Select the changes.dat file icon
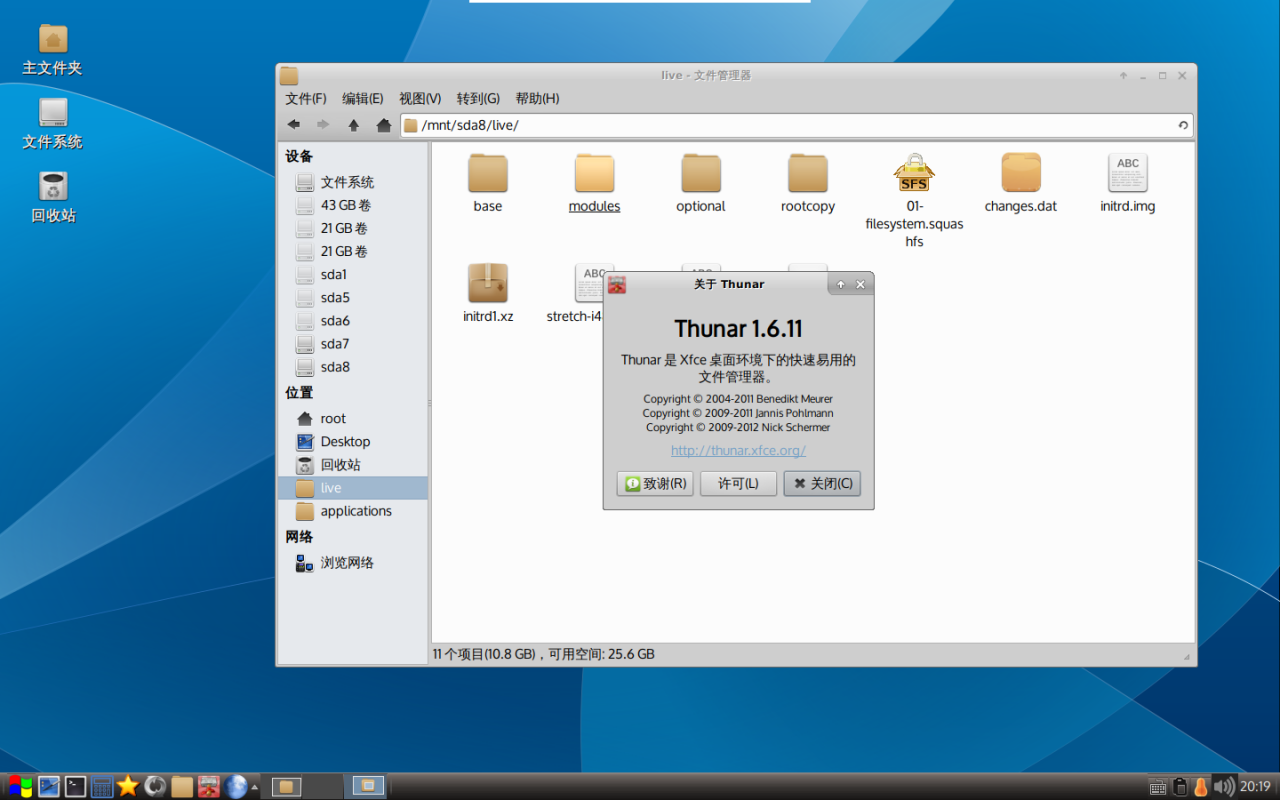Image resolution: width=1280 pixels, height=800 pixels. pos(1021,174)
